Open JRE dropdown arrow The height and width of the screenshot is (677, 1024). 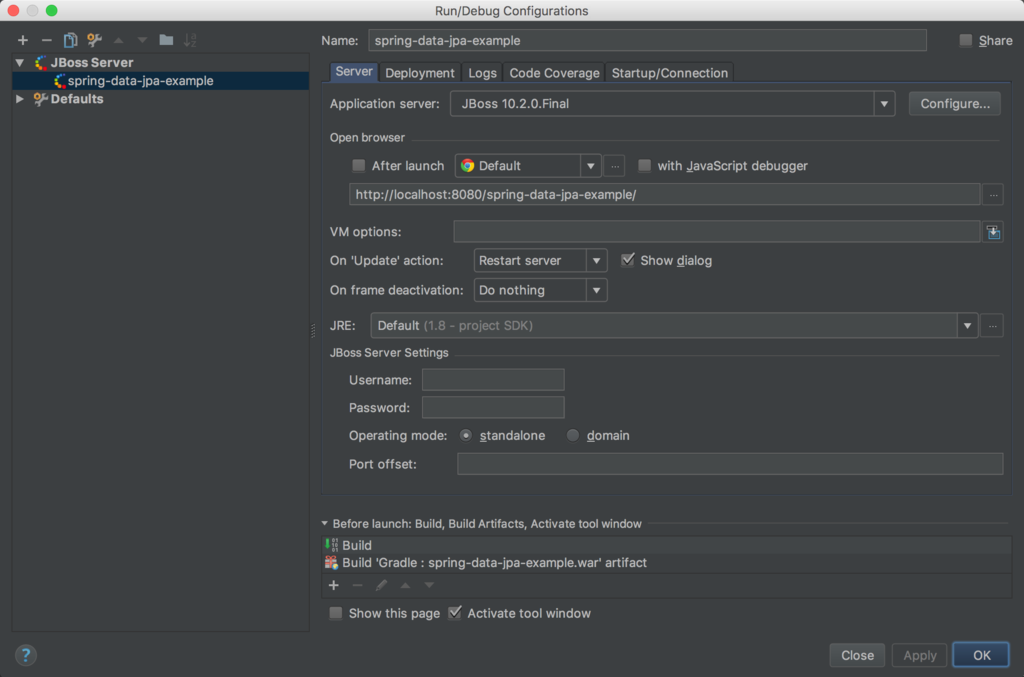[x=967, y=325]
